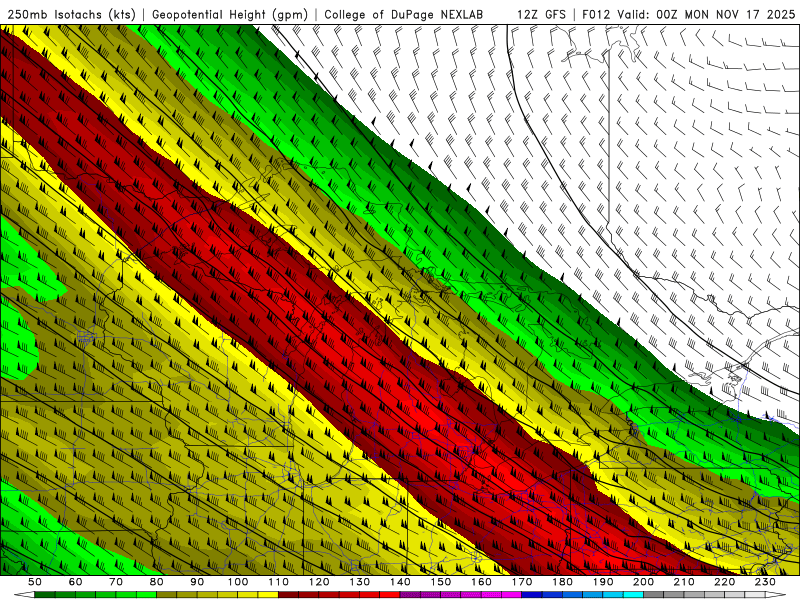800x600 pixels.
Task: Click the 'College of DuPage NEXLAB' credit
Action: coord(404,14)
